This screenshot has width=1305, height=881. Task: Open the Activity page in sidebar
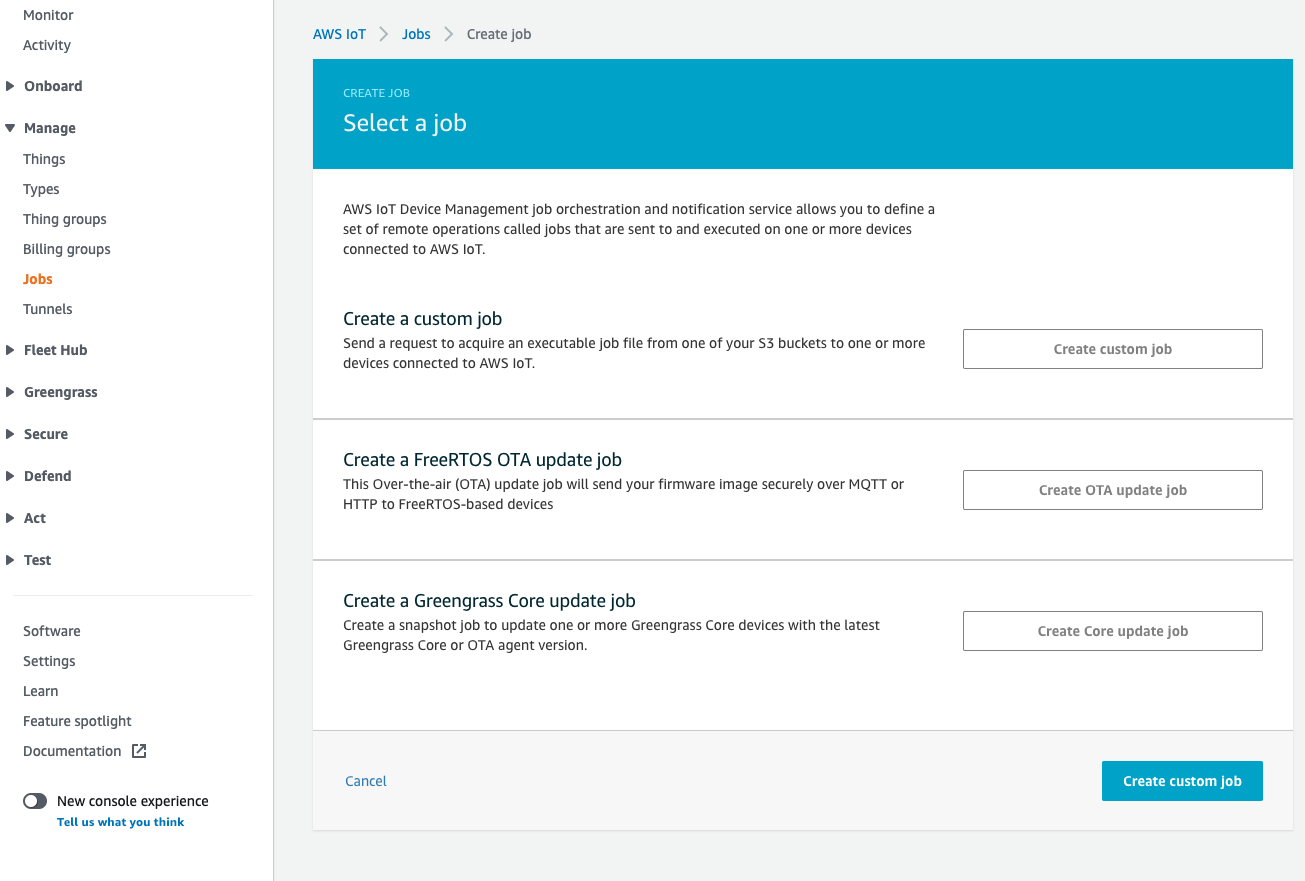click(x=47, y=45)
